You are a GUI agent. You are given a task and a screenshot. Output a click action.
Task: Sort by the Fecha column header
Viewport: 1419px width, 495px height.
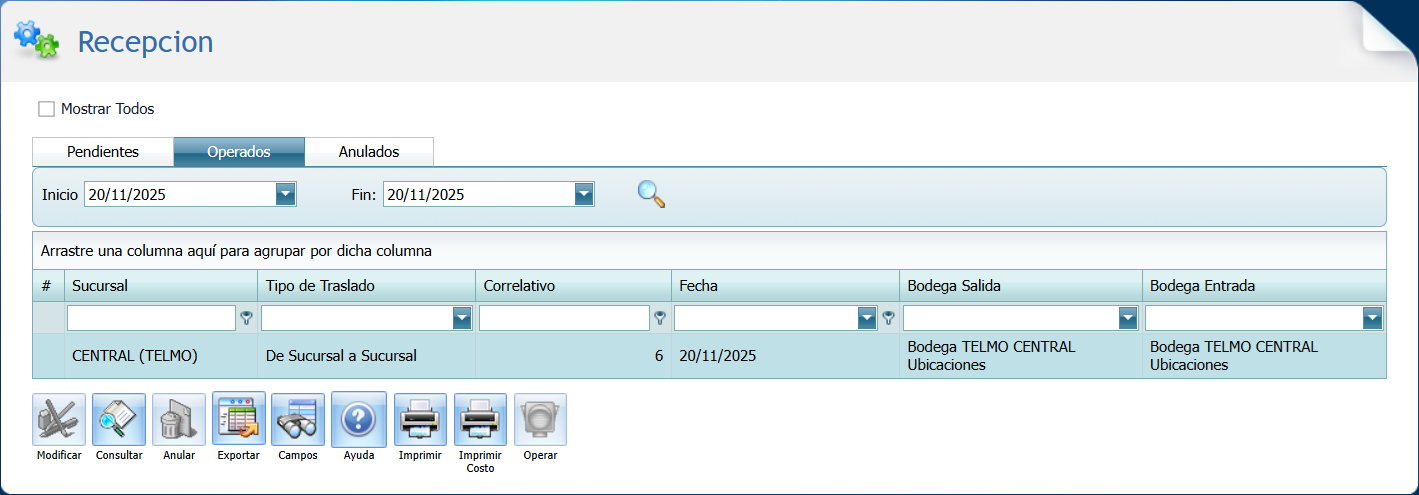(x=786, y=286)
